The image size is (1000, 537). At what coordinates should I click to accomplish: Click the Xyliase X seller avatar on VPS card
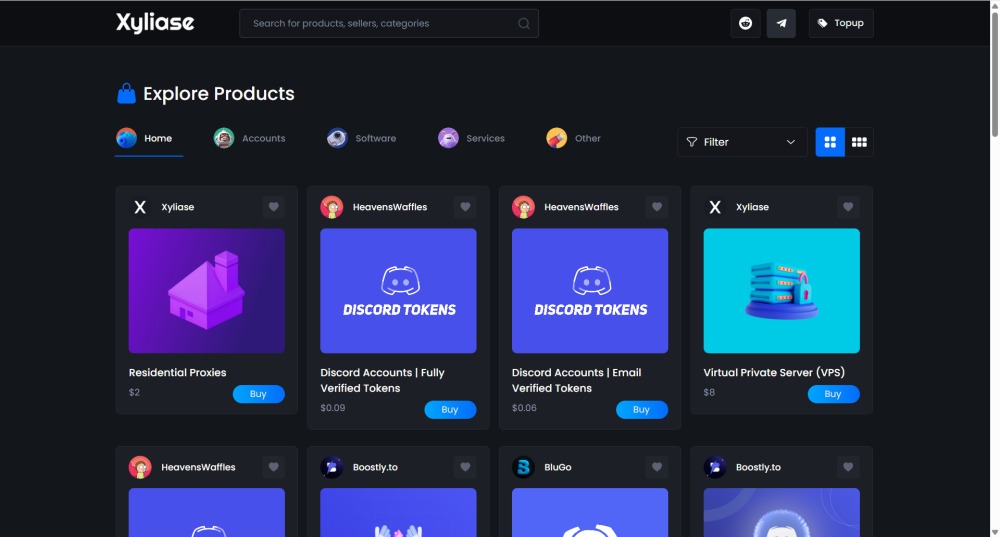pos(715,207)
